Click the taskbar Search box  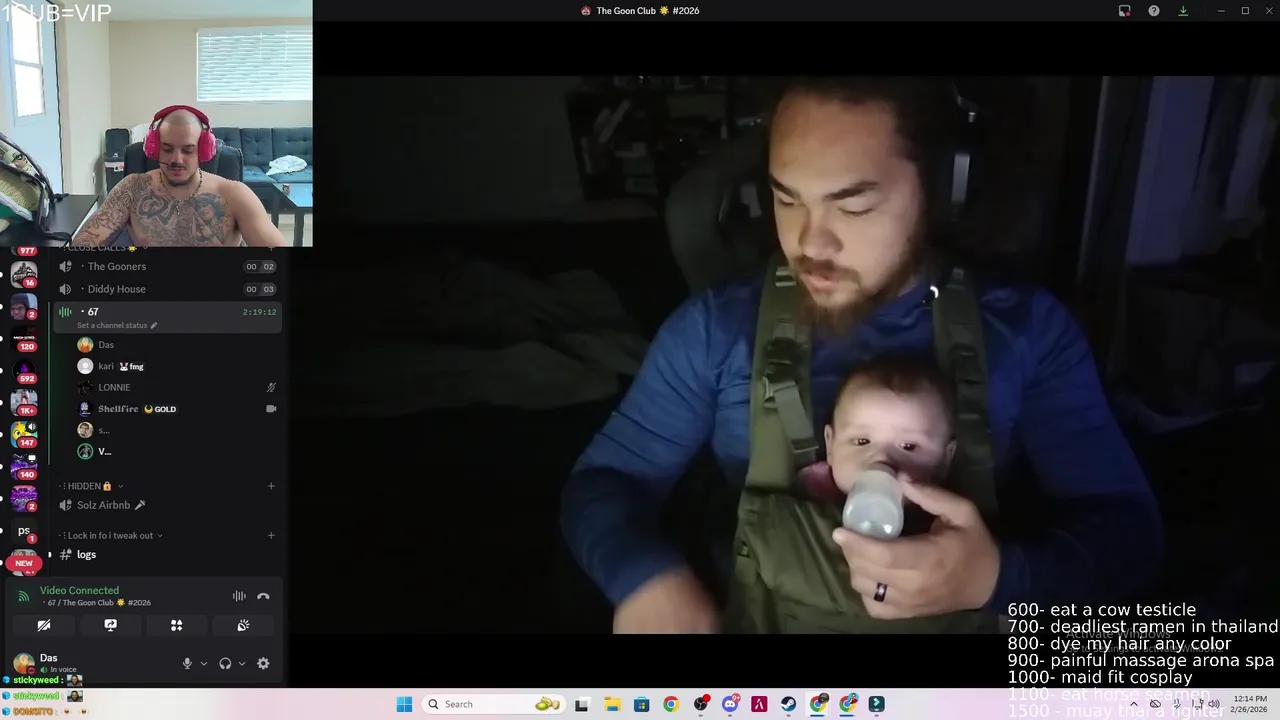click(493, 704)
